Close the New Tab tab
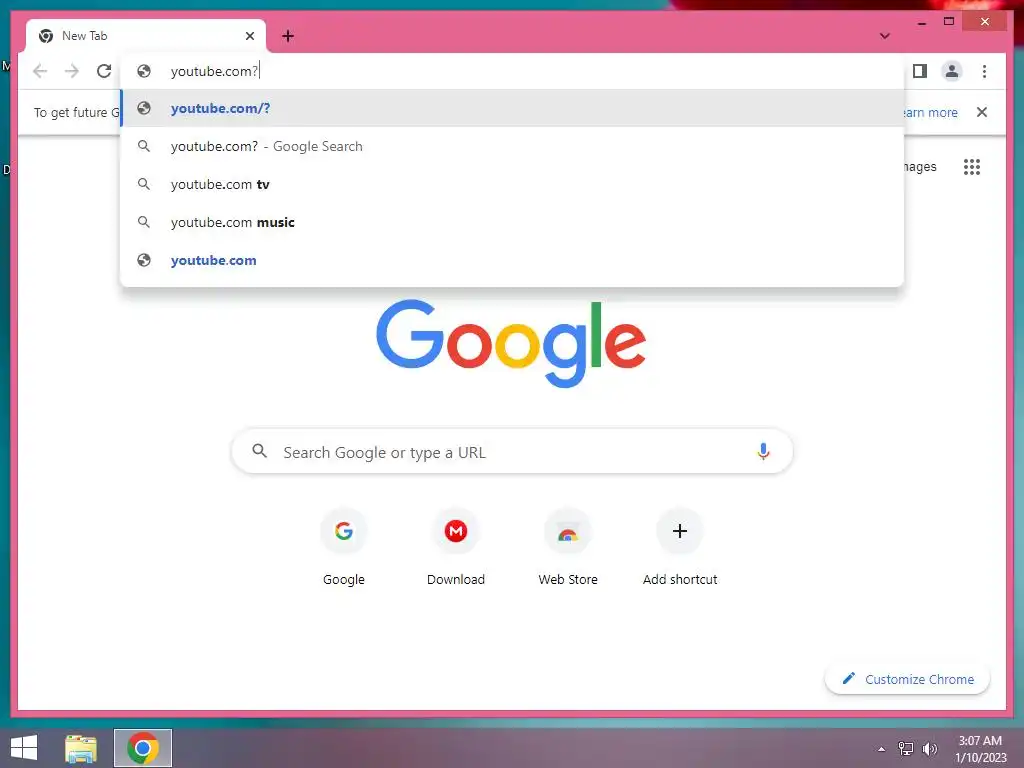Viewport: 1024px width, 768px height. coord(249,36)
